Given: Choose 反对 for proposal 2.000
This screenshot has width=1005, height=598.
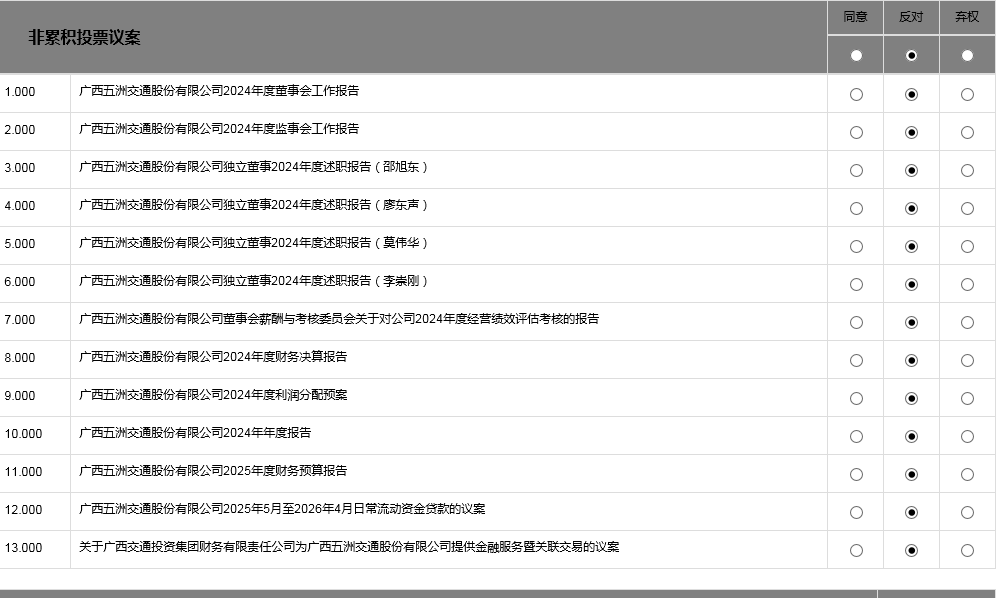Looking at the screenshot, I should click(911, 133).
